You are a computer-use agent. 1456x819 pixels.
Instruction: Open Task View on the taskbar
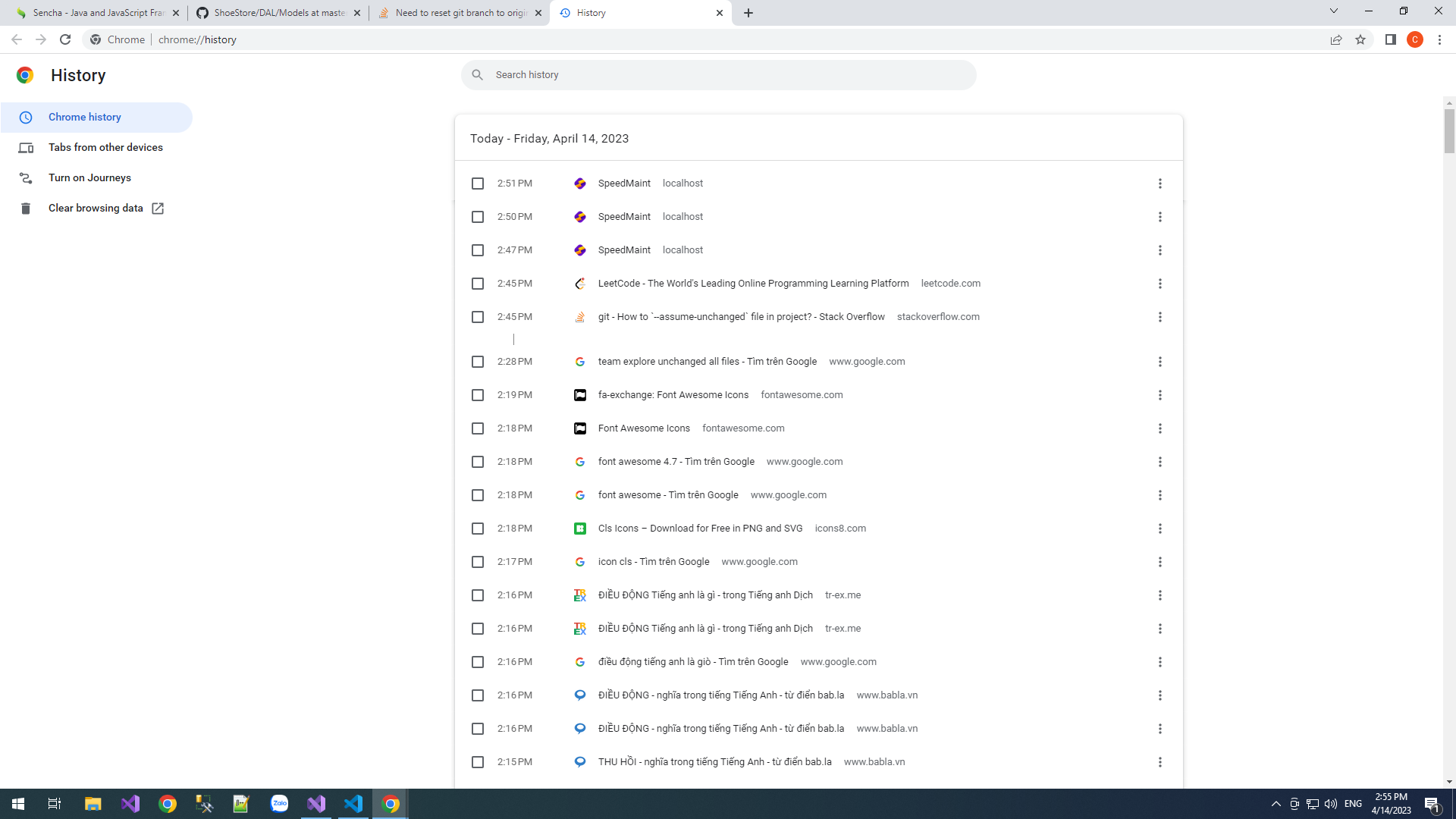coord(55,804)
